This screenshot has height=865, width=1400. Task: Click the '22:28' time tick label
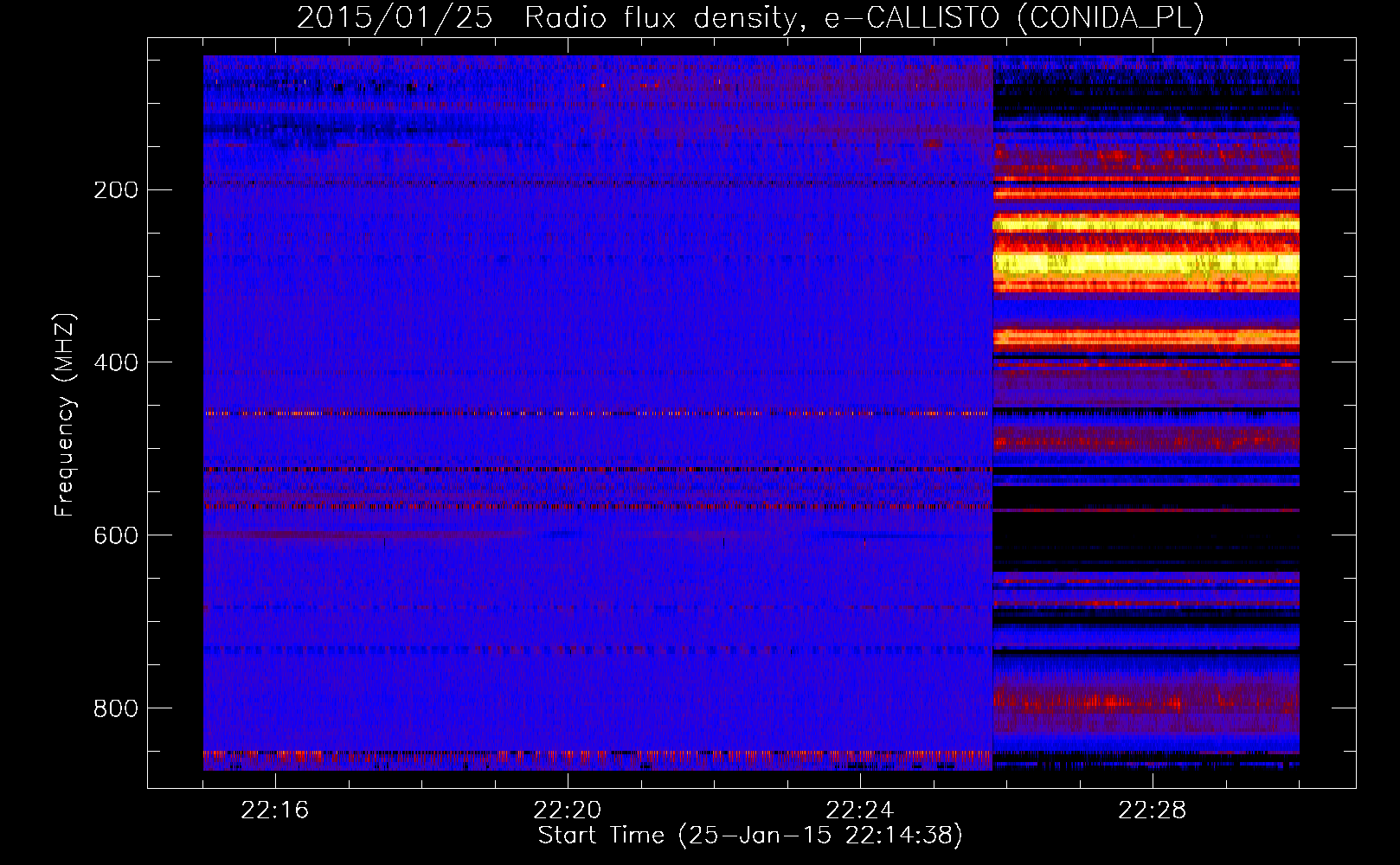1153,811
